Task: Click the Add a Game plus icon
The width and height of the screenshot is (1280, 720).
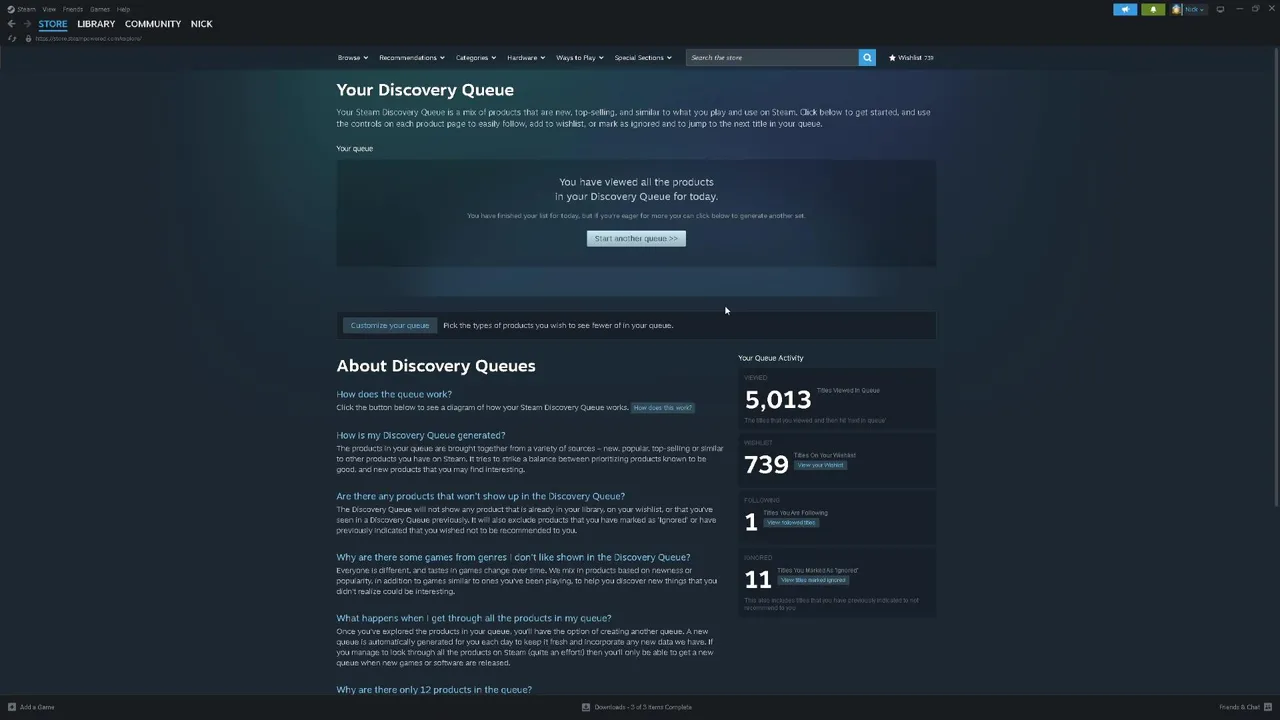Action: click(x=12, y=707)
